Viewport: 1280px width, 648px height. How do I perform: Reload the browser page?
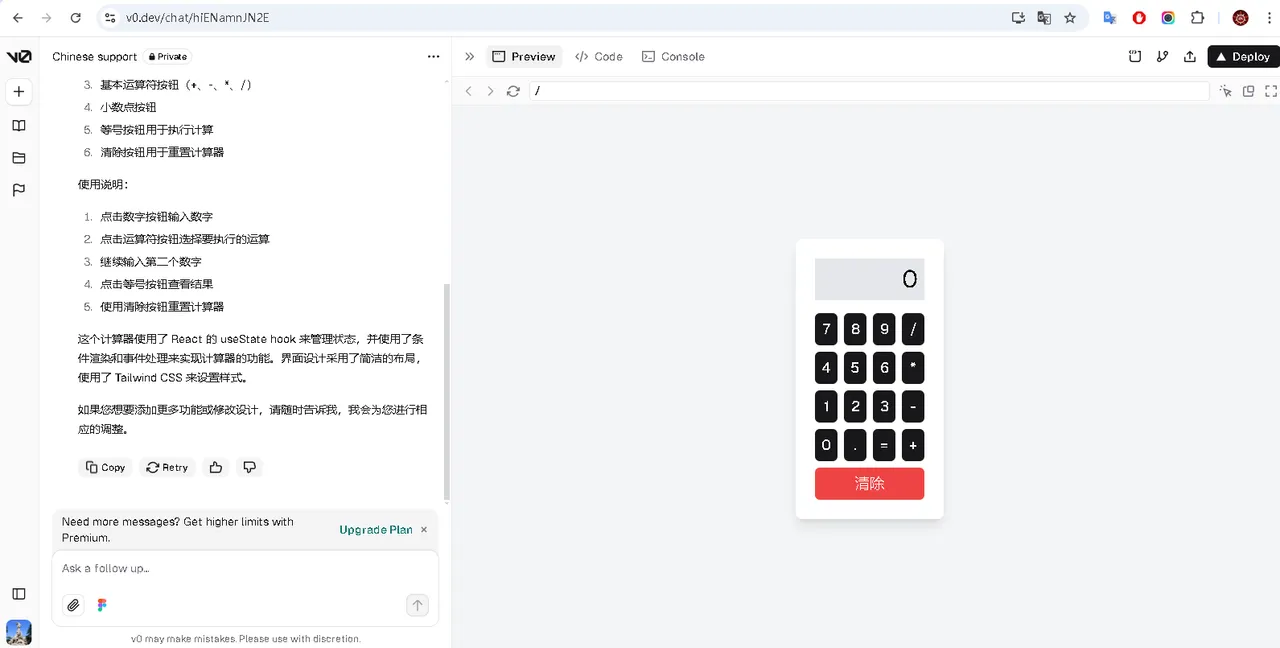tap(76, 18)
